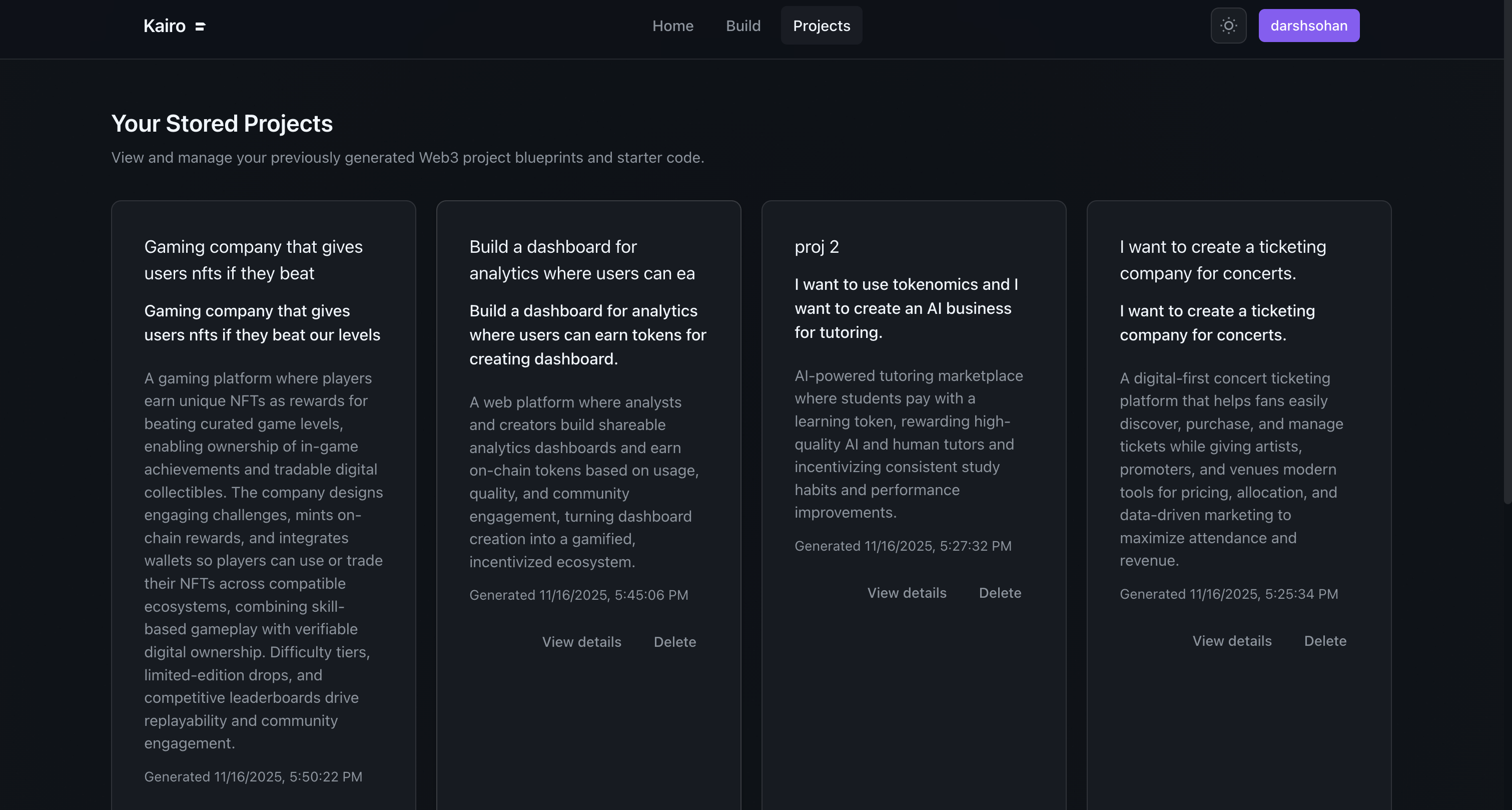Click the ticketing company card title
Viewport: 1512px width, 810px height.
click(x=1222, y=260)
